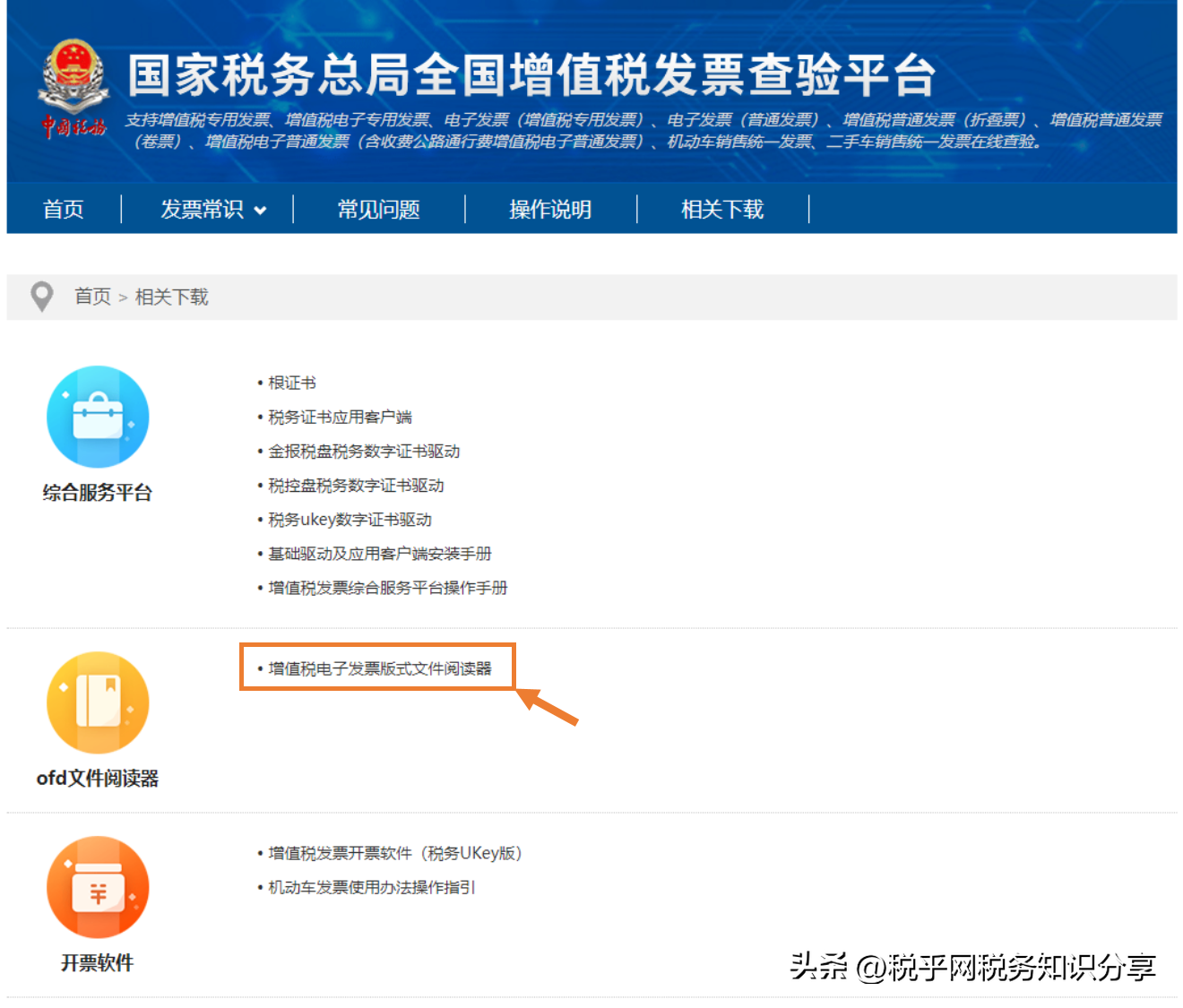Click the location pin breadcrumb icon
Image resolution: width=1183 pixels, height=1008 pixels.
[41, 297]
